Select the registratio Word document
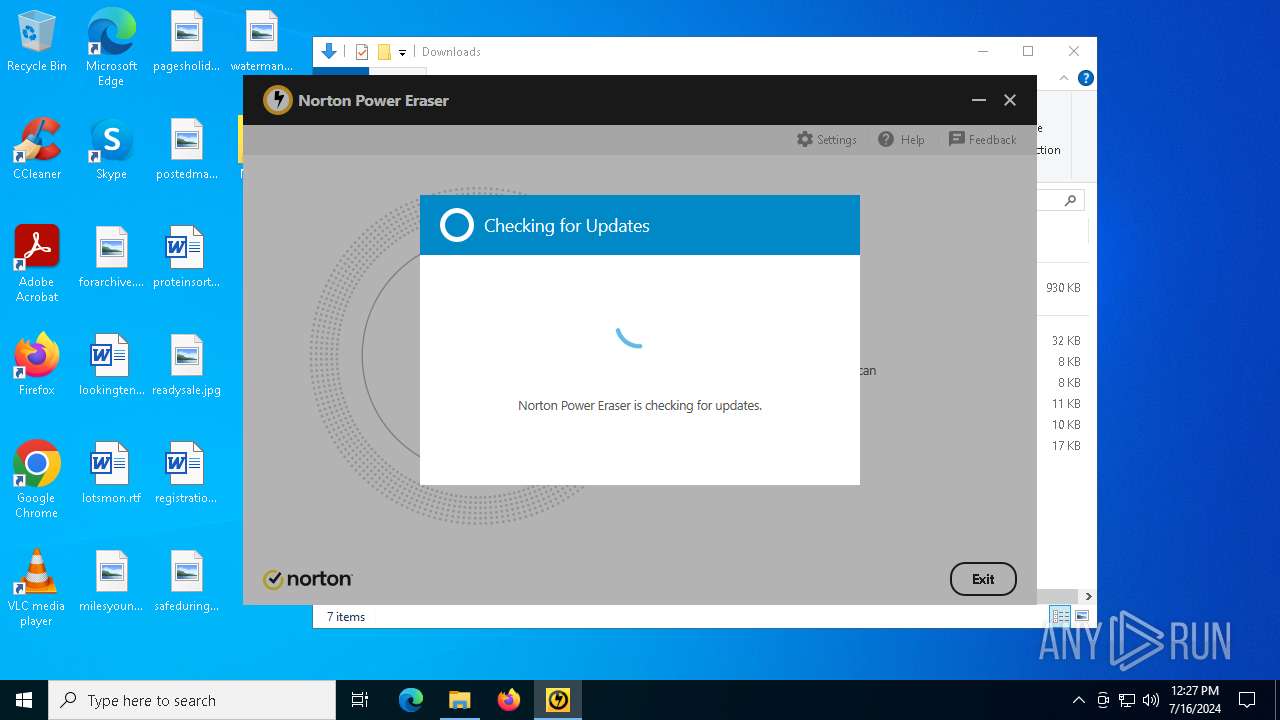 coord(186,474)
